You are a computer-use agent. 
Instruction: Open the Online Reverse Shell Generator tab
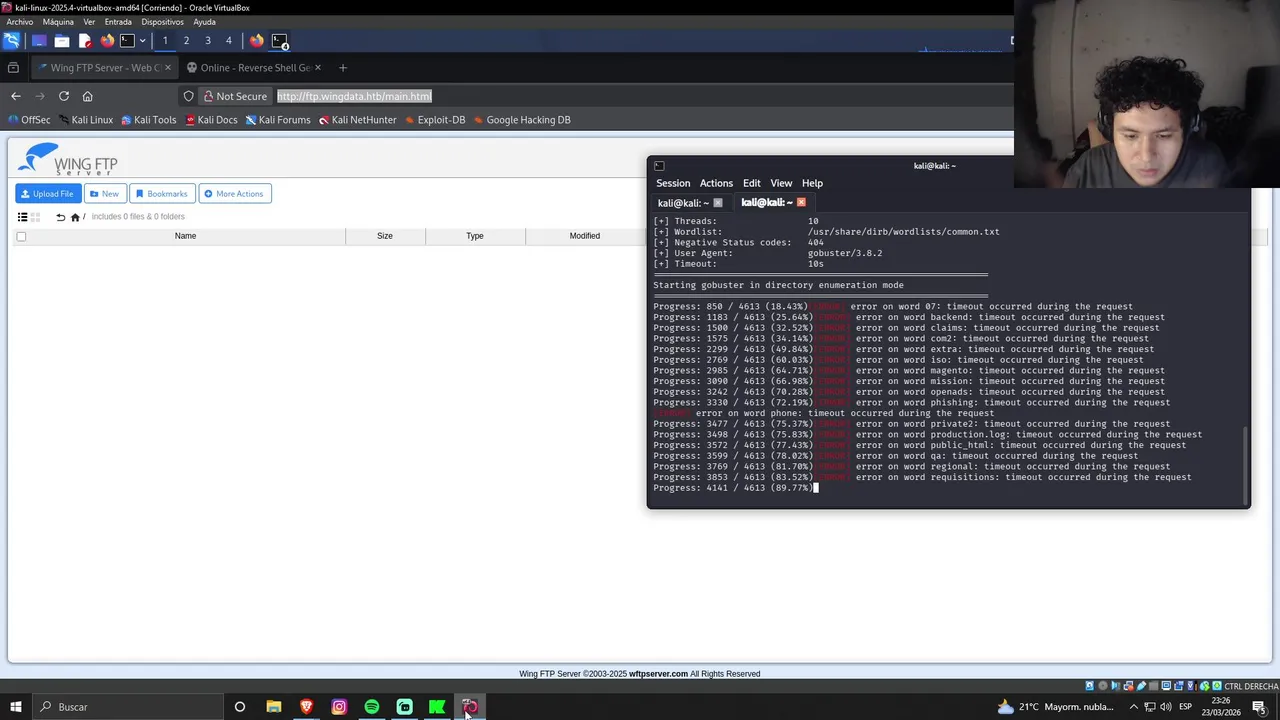[253, 68]
